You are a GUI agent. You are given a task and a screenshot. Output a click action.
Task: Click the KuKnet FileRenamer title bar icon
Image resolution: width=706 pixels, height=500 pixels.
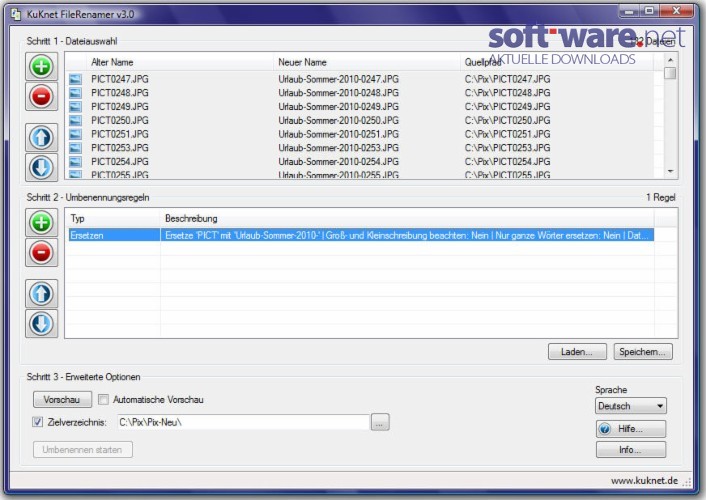(15, 14)
